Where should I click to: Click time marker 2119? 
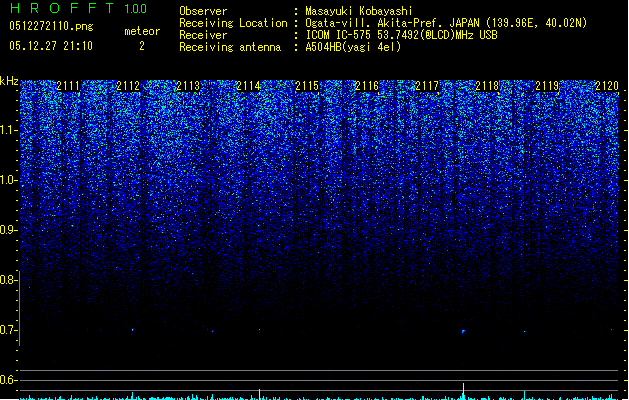[x=547, y=86]
